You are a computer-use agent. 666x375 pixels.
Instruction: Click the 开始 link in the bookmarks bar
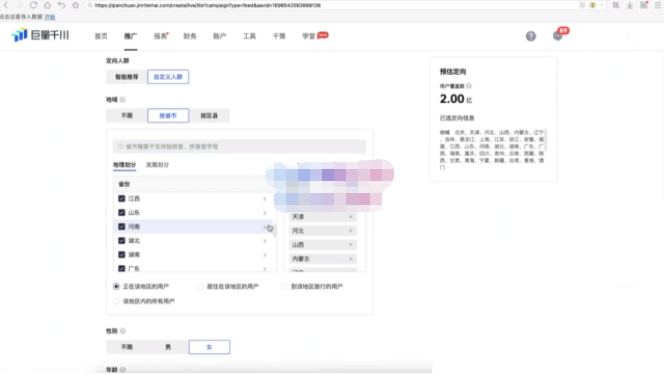[50, 17]
